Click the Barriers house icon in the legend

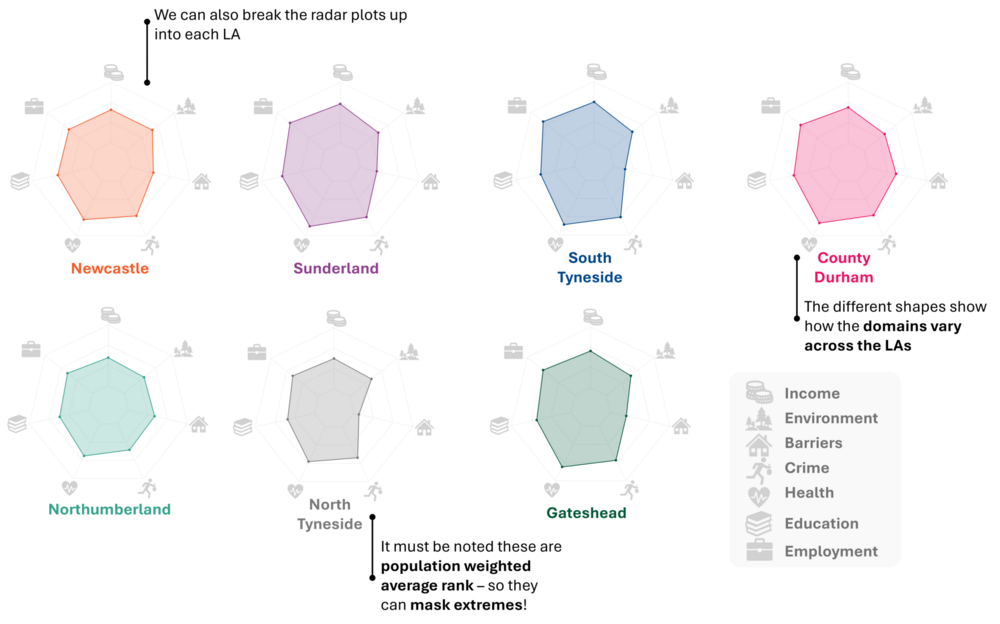coord(759,443)
